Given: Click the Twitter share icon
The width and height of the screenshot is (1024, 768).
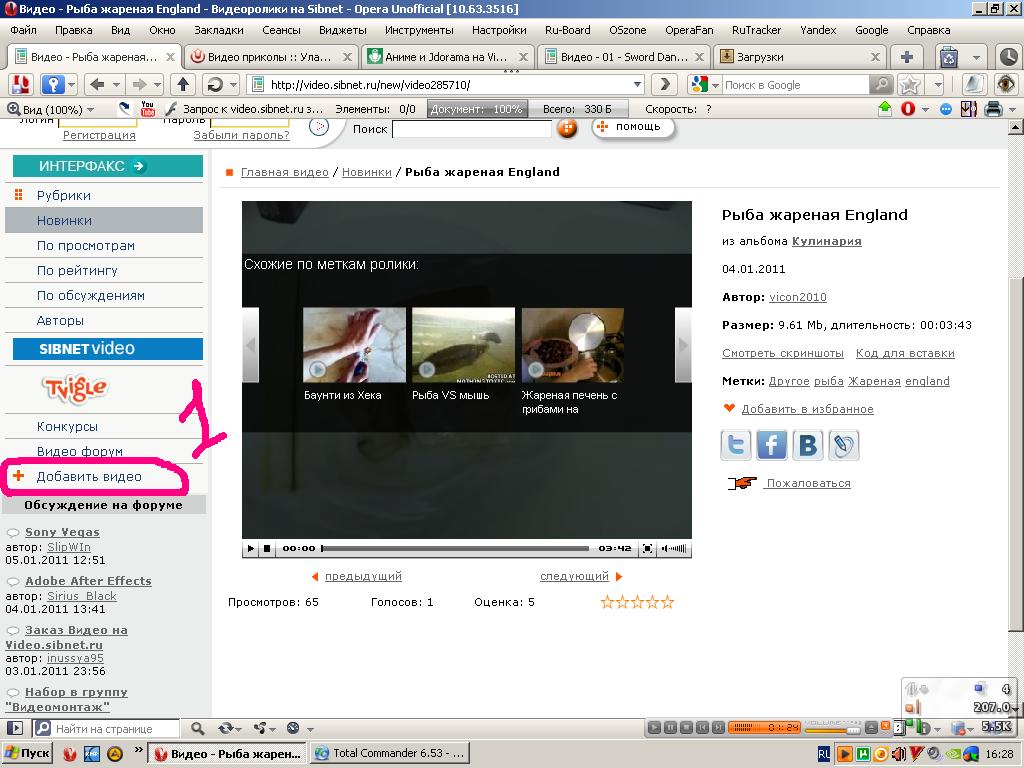Looking at the screenshot, I should coord(736,445).
